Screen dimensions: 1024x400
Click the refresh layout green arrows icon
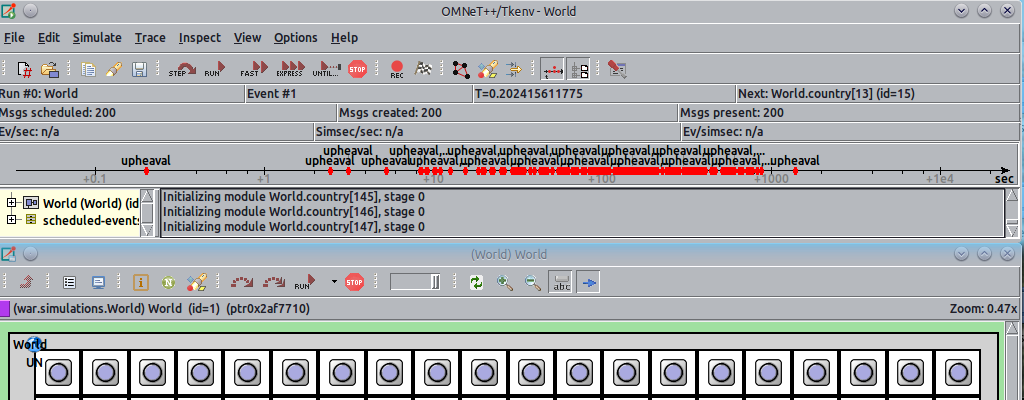pos(477,283)
